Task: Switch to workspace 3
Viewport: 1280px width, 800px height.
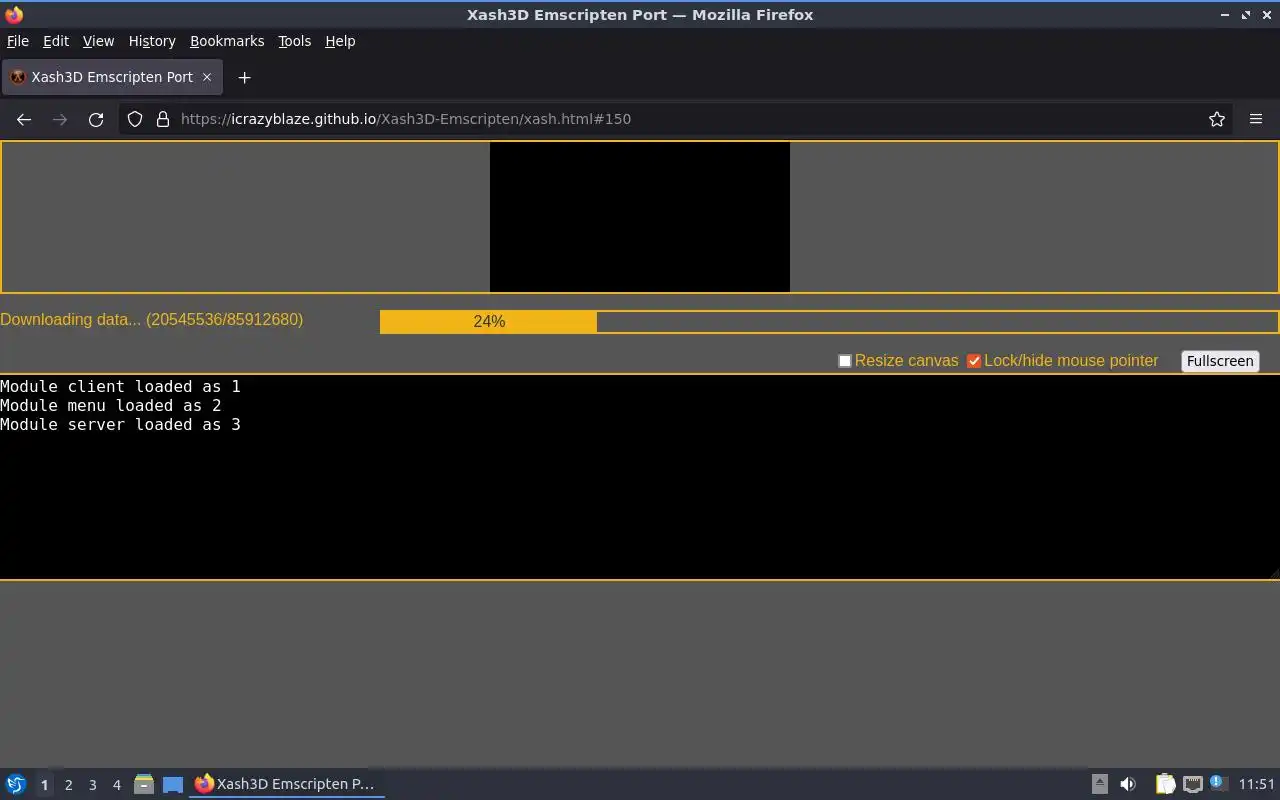Action: coord(92,785)
